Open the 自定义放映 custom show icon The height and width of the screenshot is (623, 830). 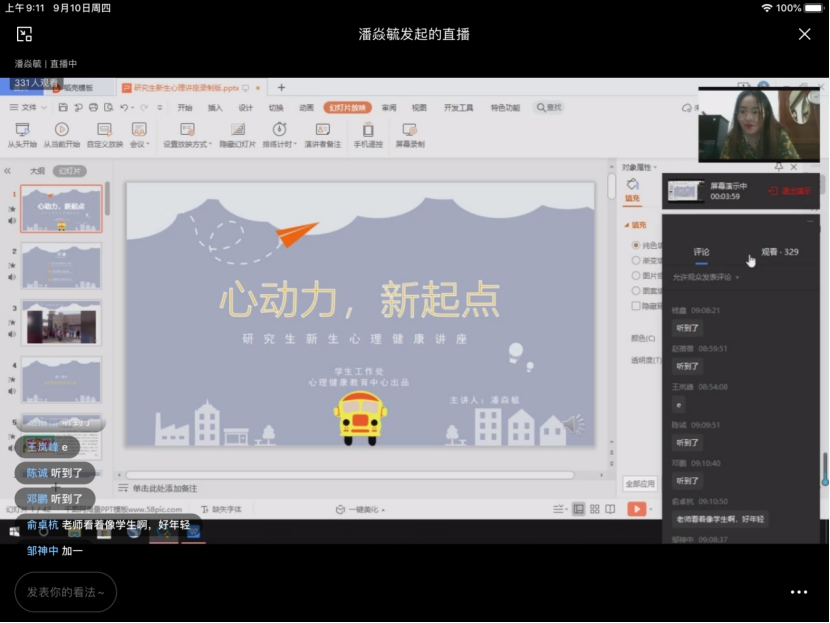[104, 129]
